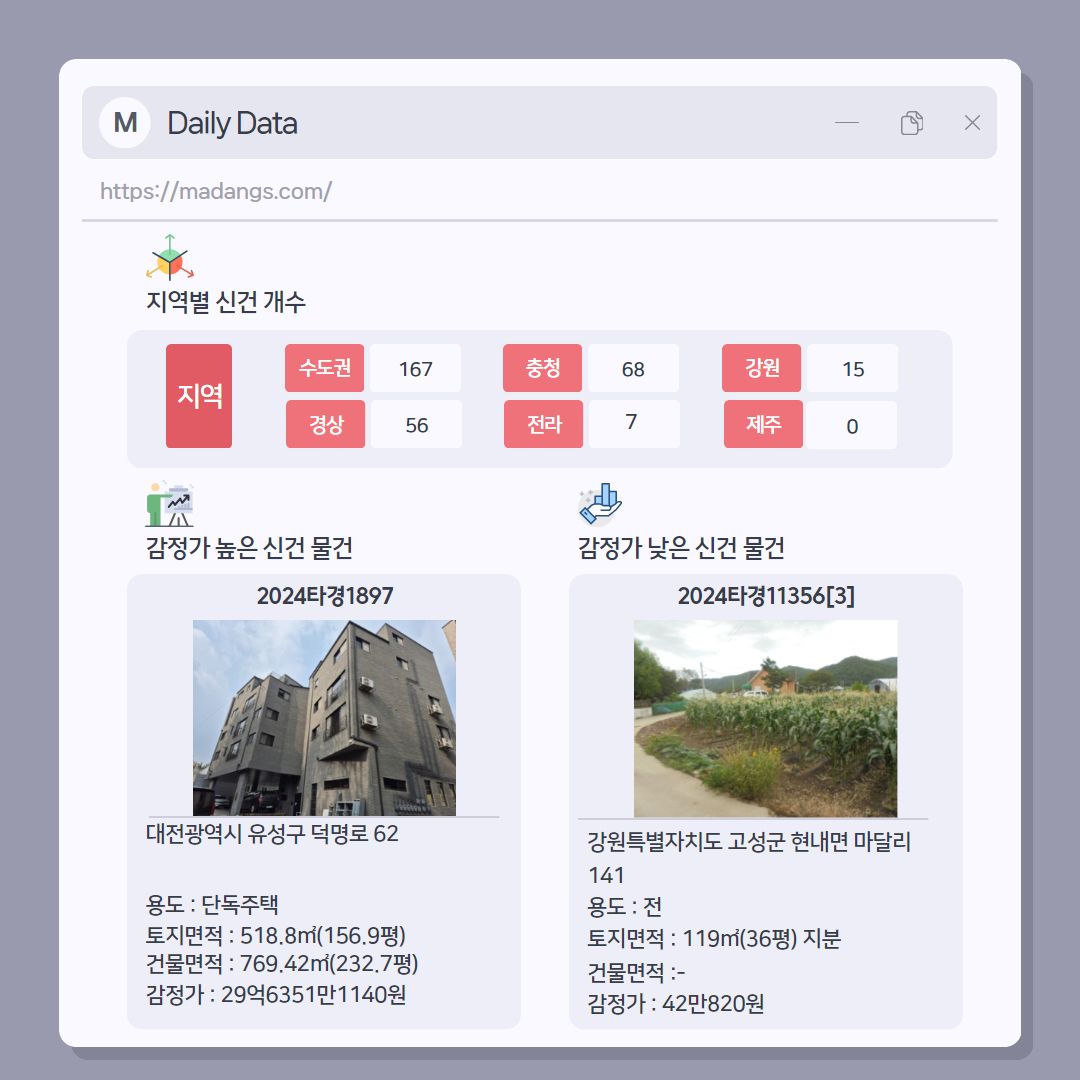Click 용도 : 단독주택 line
Viewport: 1080px width, 1080px height.
[212, 904]
